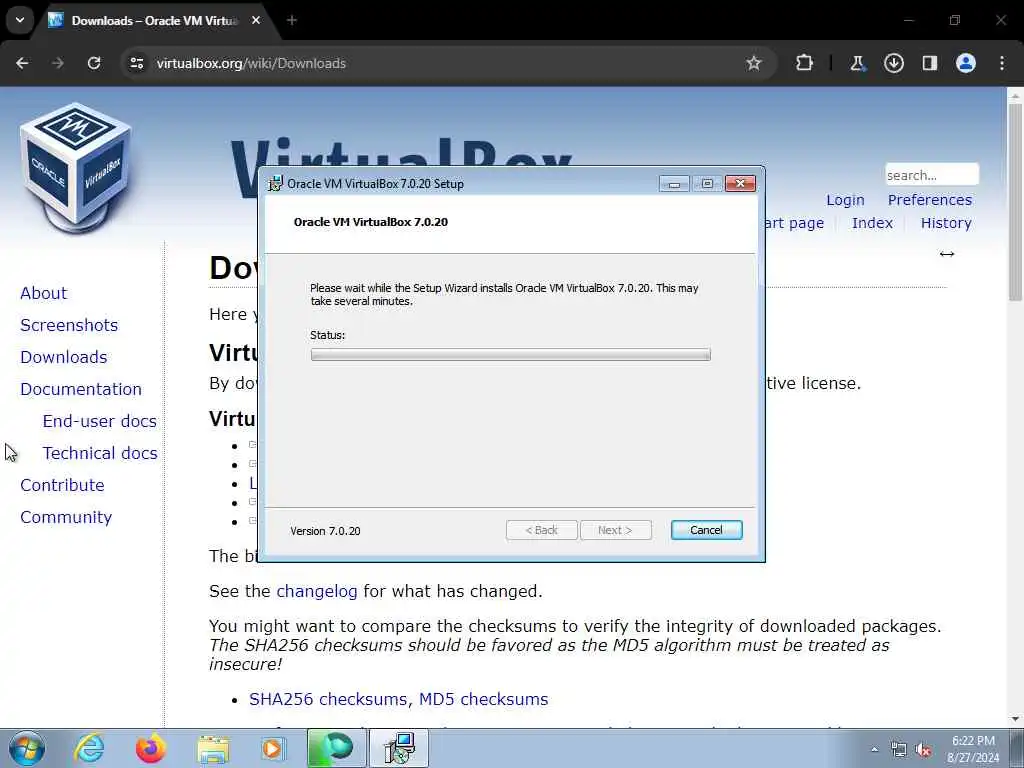This screenshot has height=768, width=1024.
Task: Open the History link
Action: tap(946, 223)
